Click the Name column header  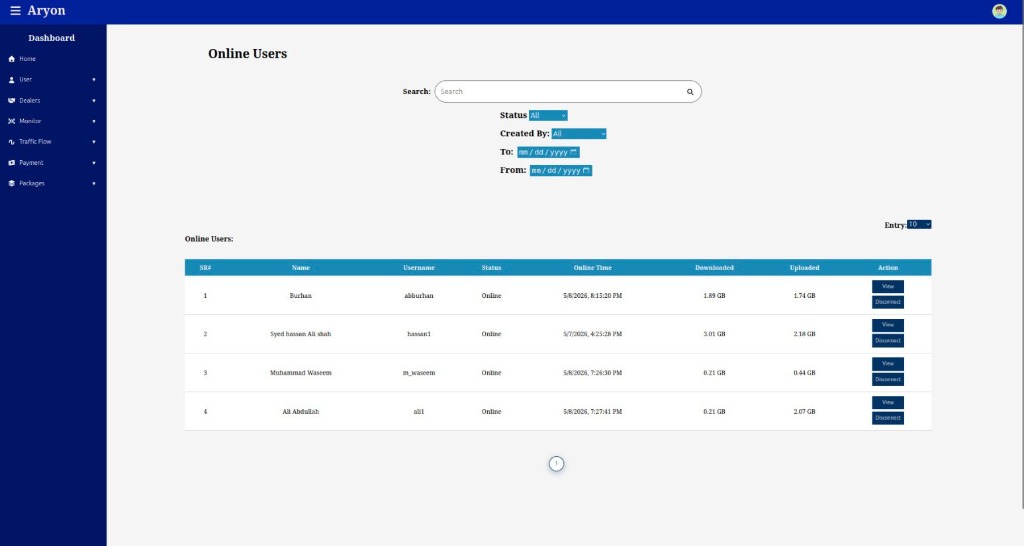(300, 268)
